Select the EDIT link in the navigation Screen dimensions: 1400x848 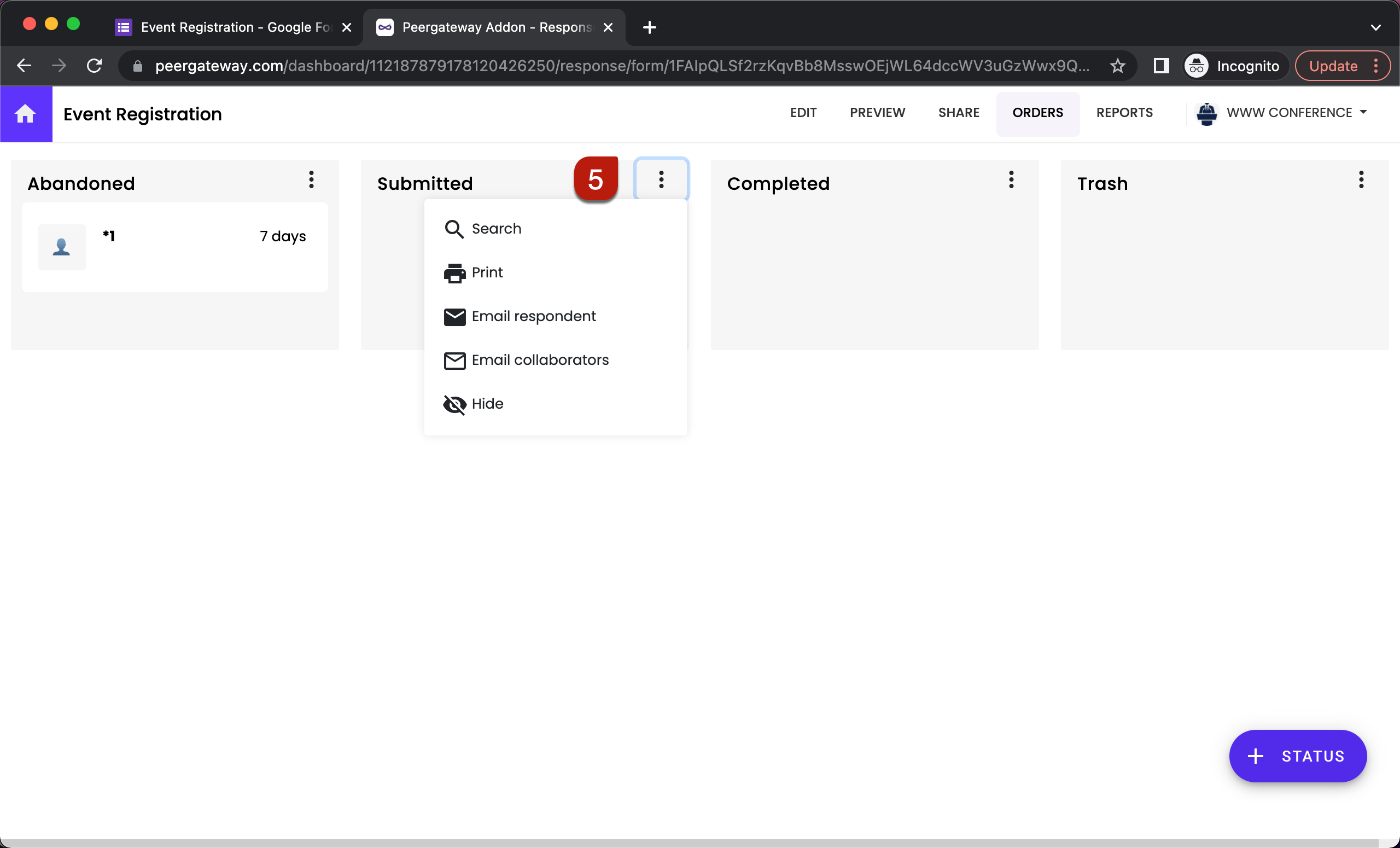click(803, 113)
